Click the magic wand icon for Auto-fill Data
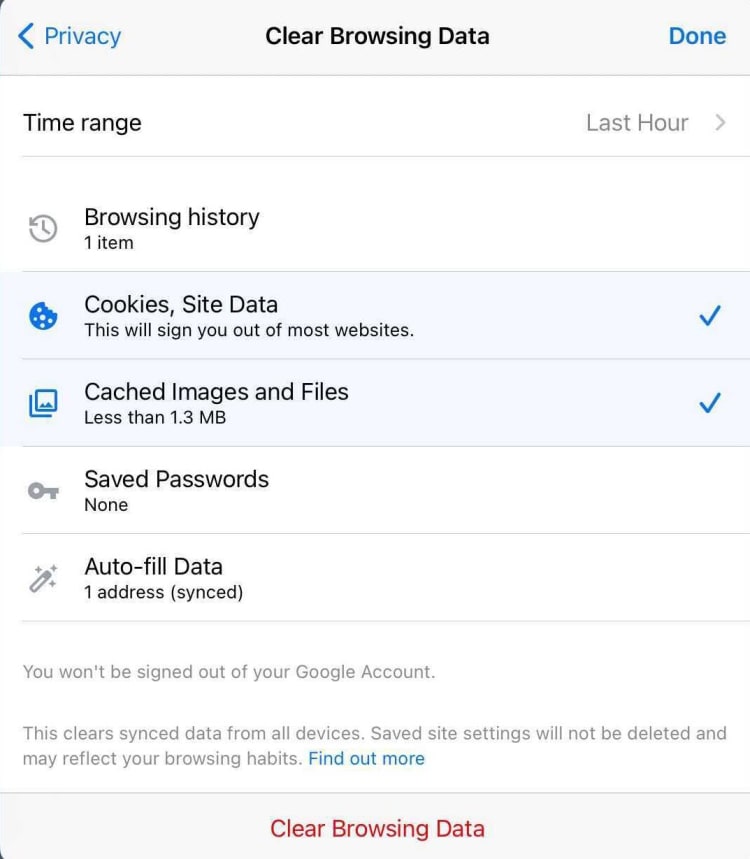This screenshot has height=859, width=750. tap(42, 578)
